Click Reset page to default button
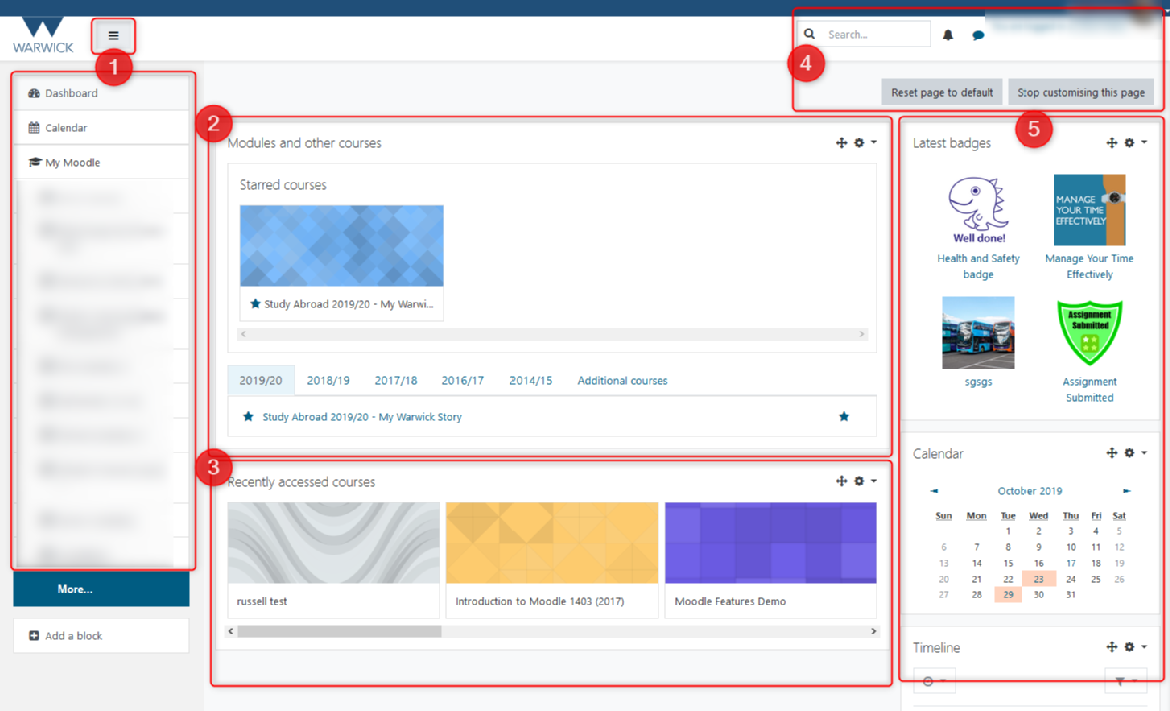This screenshot has width=1170, height=711. [942, 92]
